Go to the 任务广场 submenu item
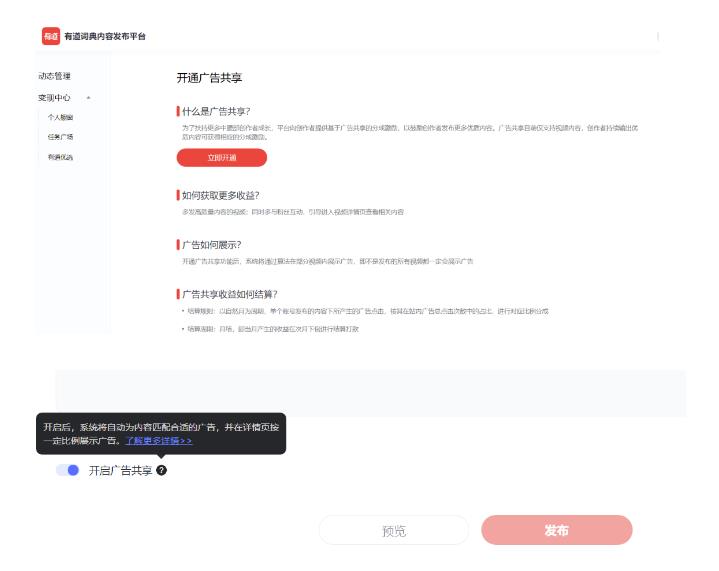The height and width of the screenshot is (571, 719). [60, 137]
